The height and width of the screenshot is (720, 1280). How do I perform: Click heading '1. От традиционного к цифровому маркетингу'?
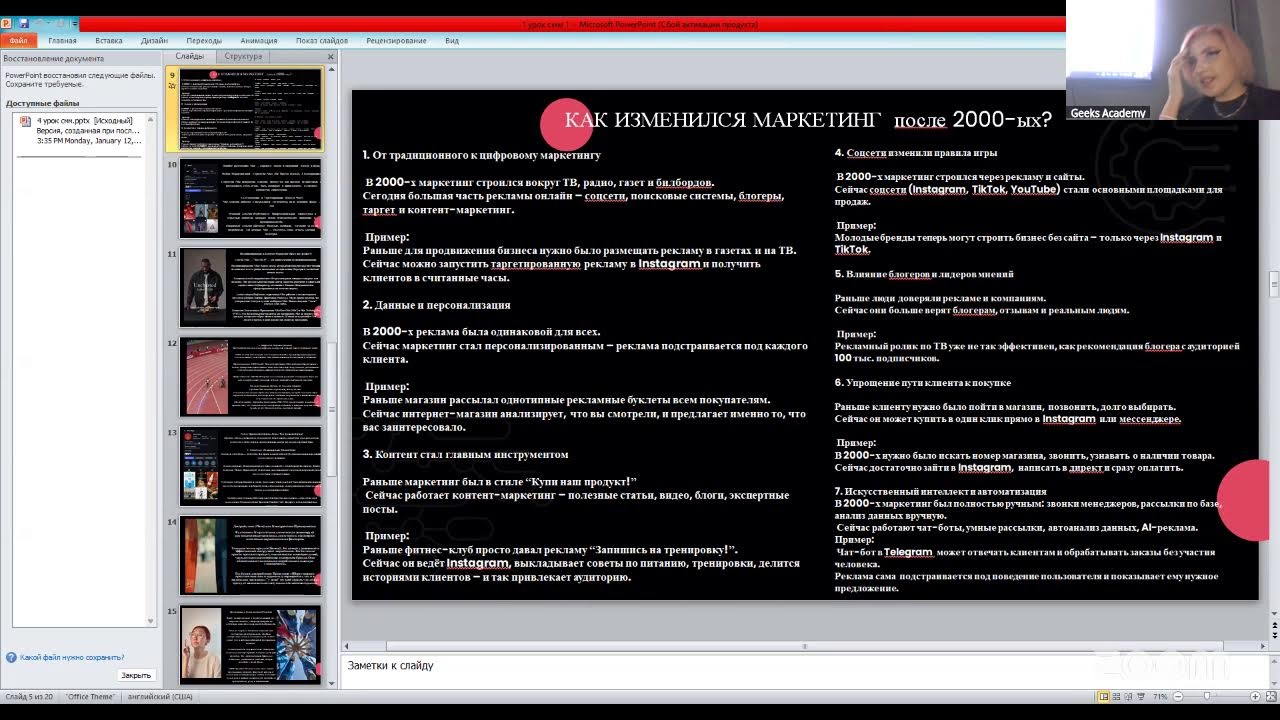(x=481, y=155)
